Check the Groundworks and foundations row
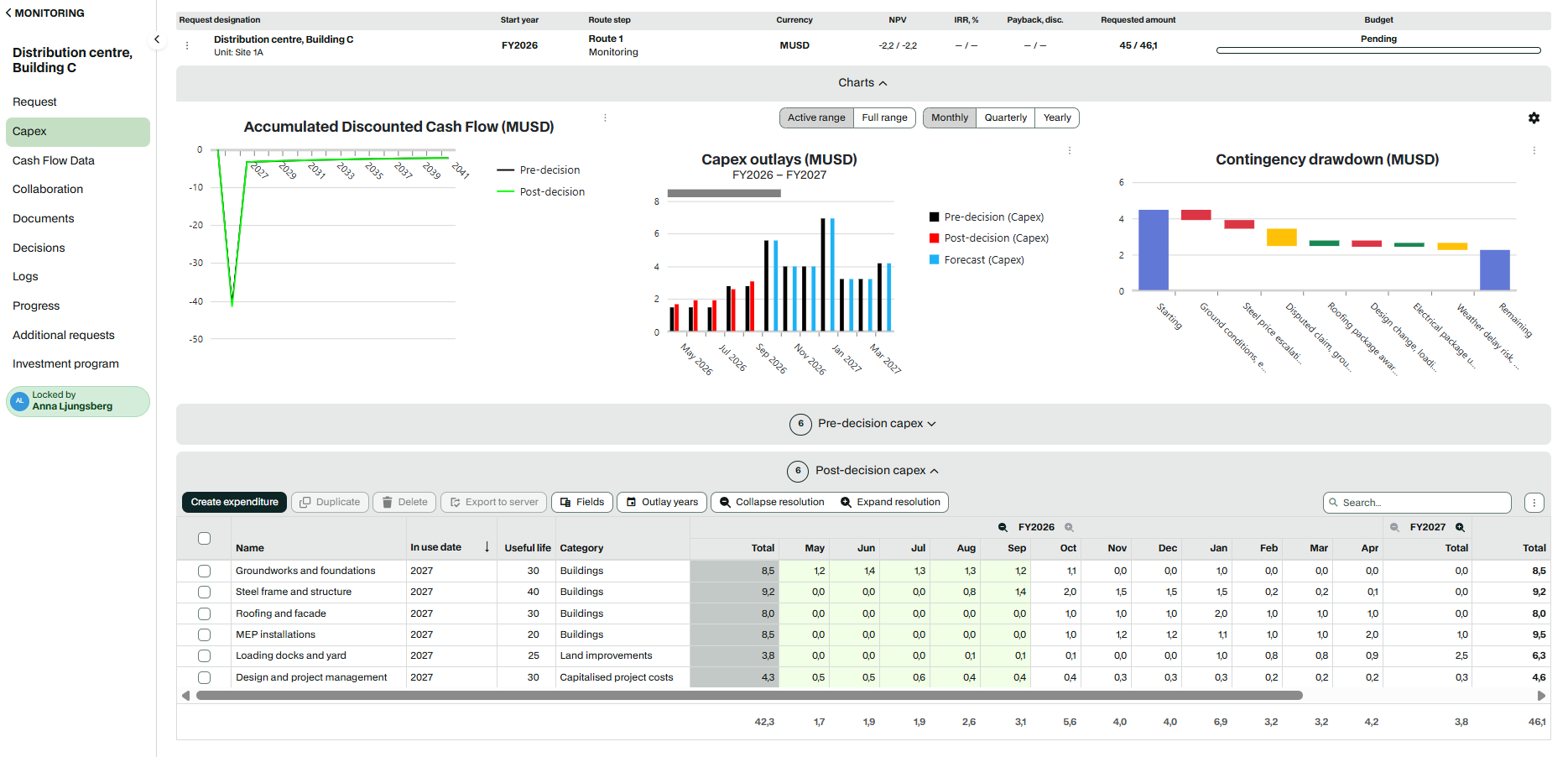Viewport: 1568px width, 757px height. pyautogui.click(x=204, y=571)
